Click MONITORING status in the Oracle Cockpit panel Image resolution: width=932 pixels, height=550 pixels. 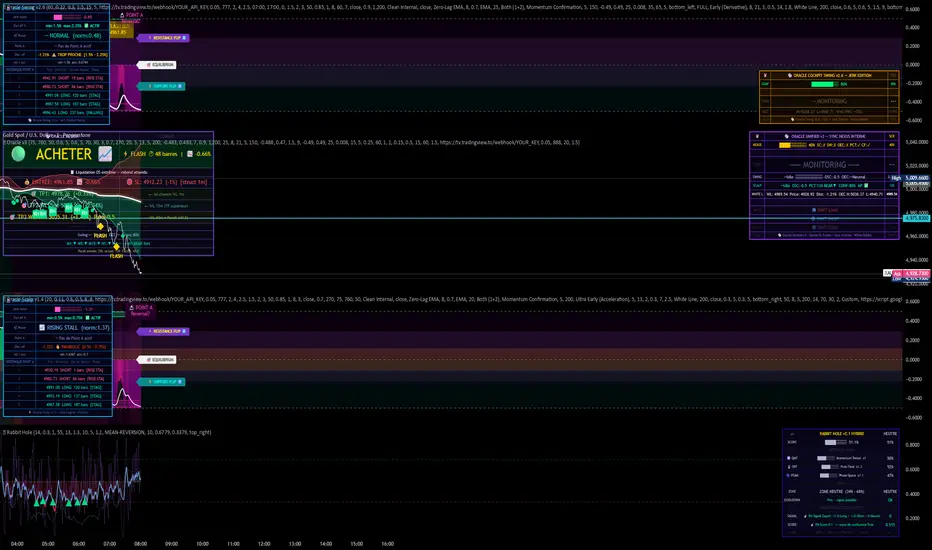point(831,101)
